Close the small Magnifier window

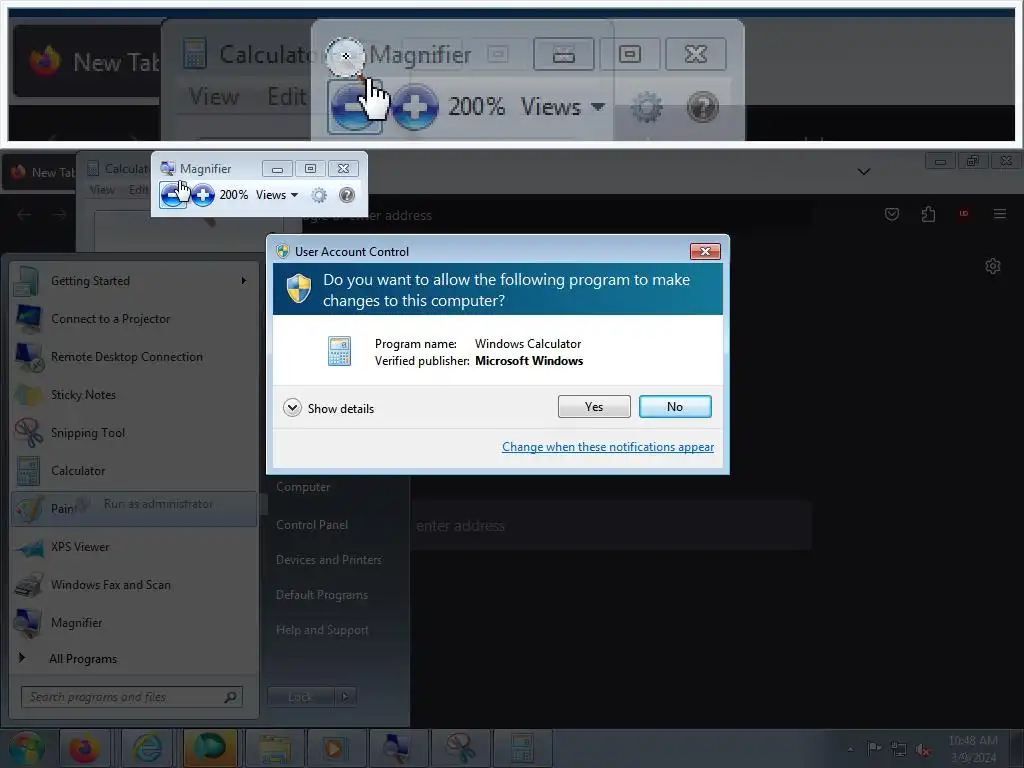[343, 169]
